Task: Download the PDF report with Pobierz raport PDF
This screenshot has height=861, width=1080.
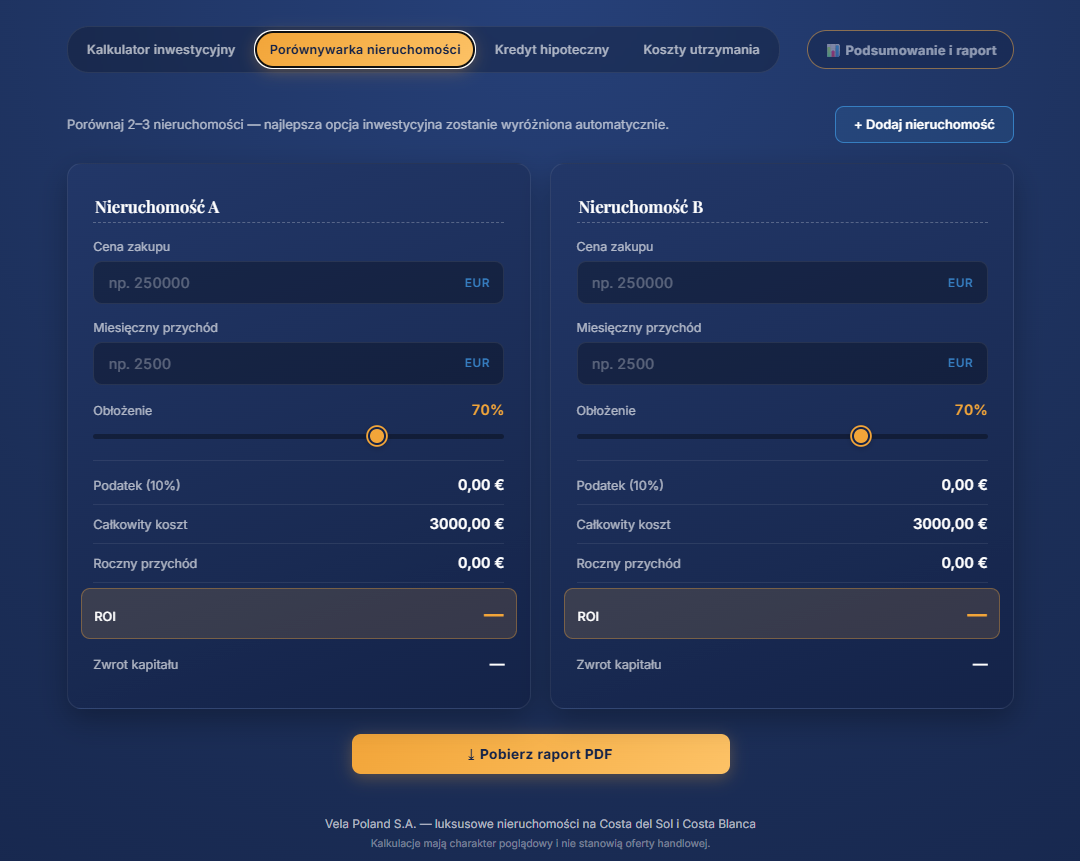Action: (x=541, y=754)
